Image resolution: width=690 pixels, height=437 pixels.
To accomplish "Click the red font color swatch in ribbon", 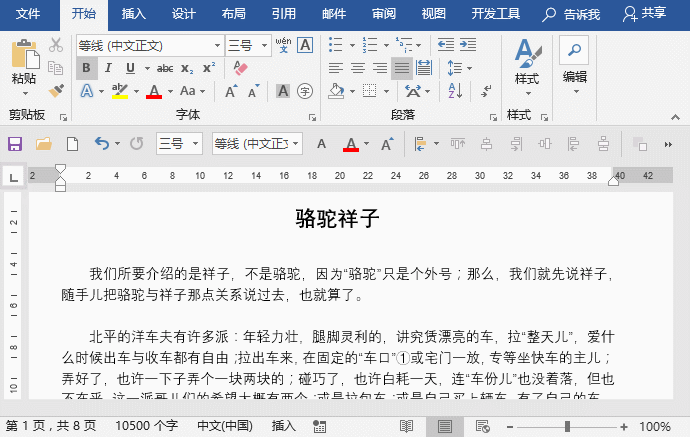I will (154, 91).
